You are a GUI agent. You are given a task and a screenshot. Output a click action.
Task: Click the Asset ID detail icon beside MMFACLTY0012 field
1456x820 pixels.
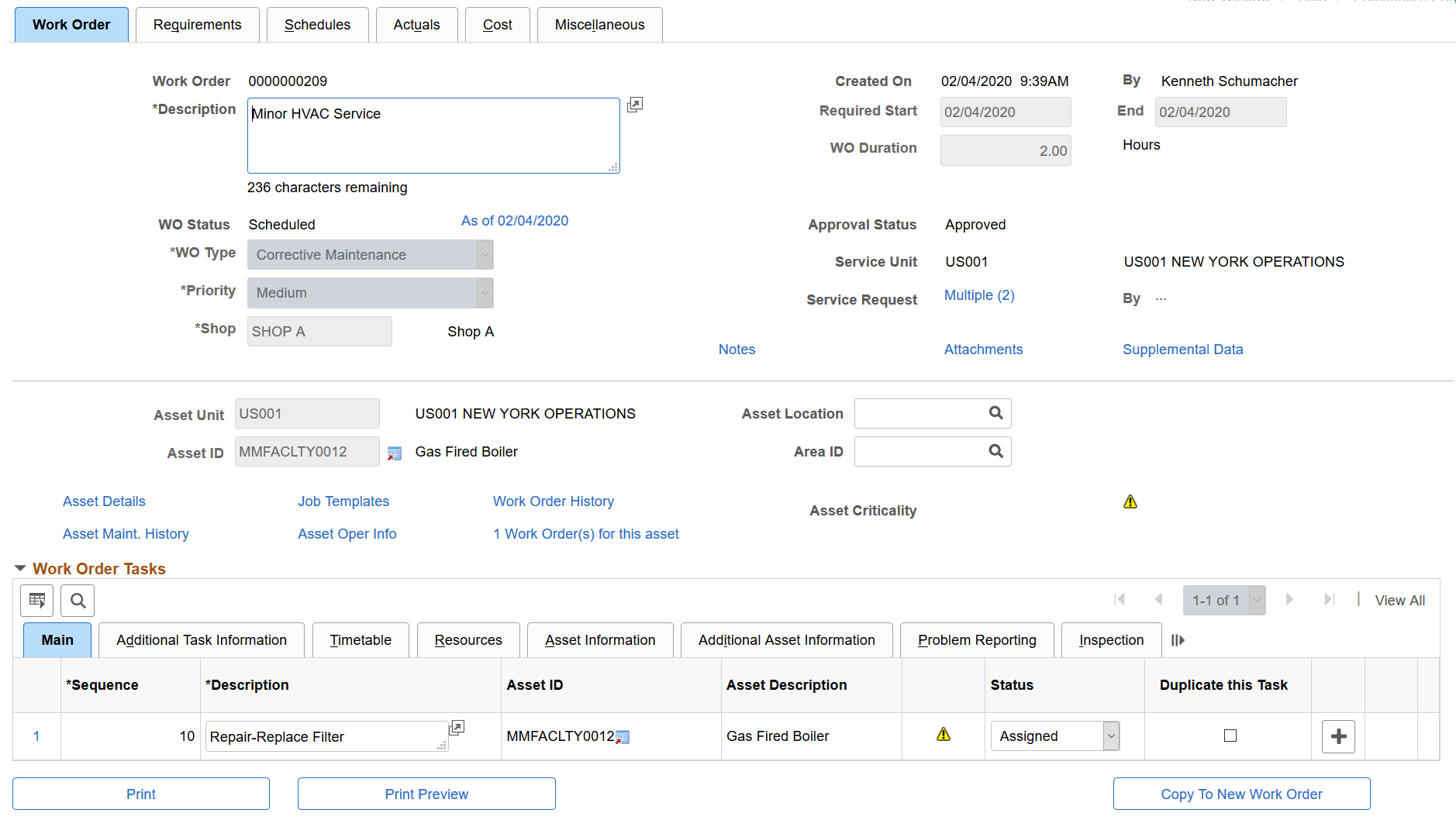click(395, 453)
